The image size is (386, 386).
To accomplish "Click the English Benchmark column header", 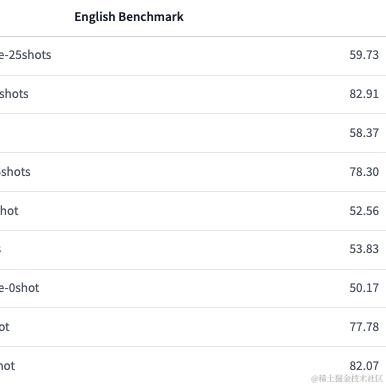I will [129, 17].
